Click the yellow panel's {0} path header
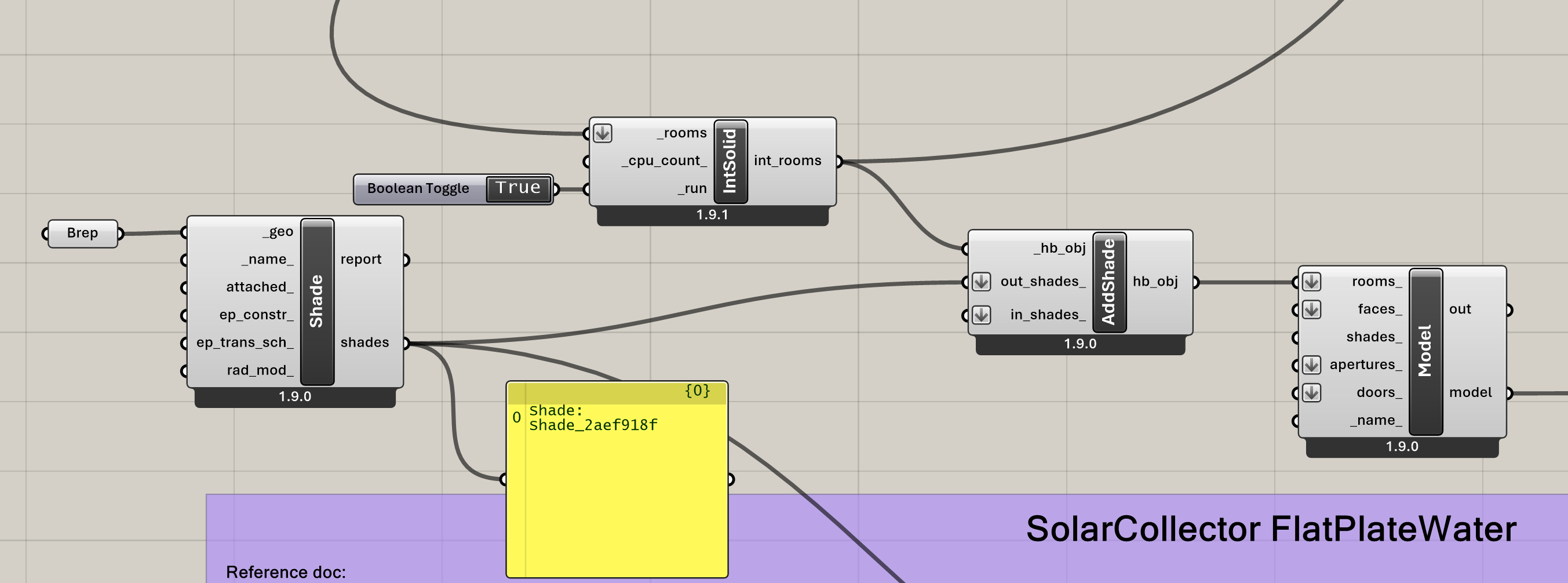The width and height of the screenshot is (1568, 583). tap(697, 391)
